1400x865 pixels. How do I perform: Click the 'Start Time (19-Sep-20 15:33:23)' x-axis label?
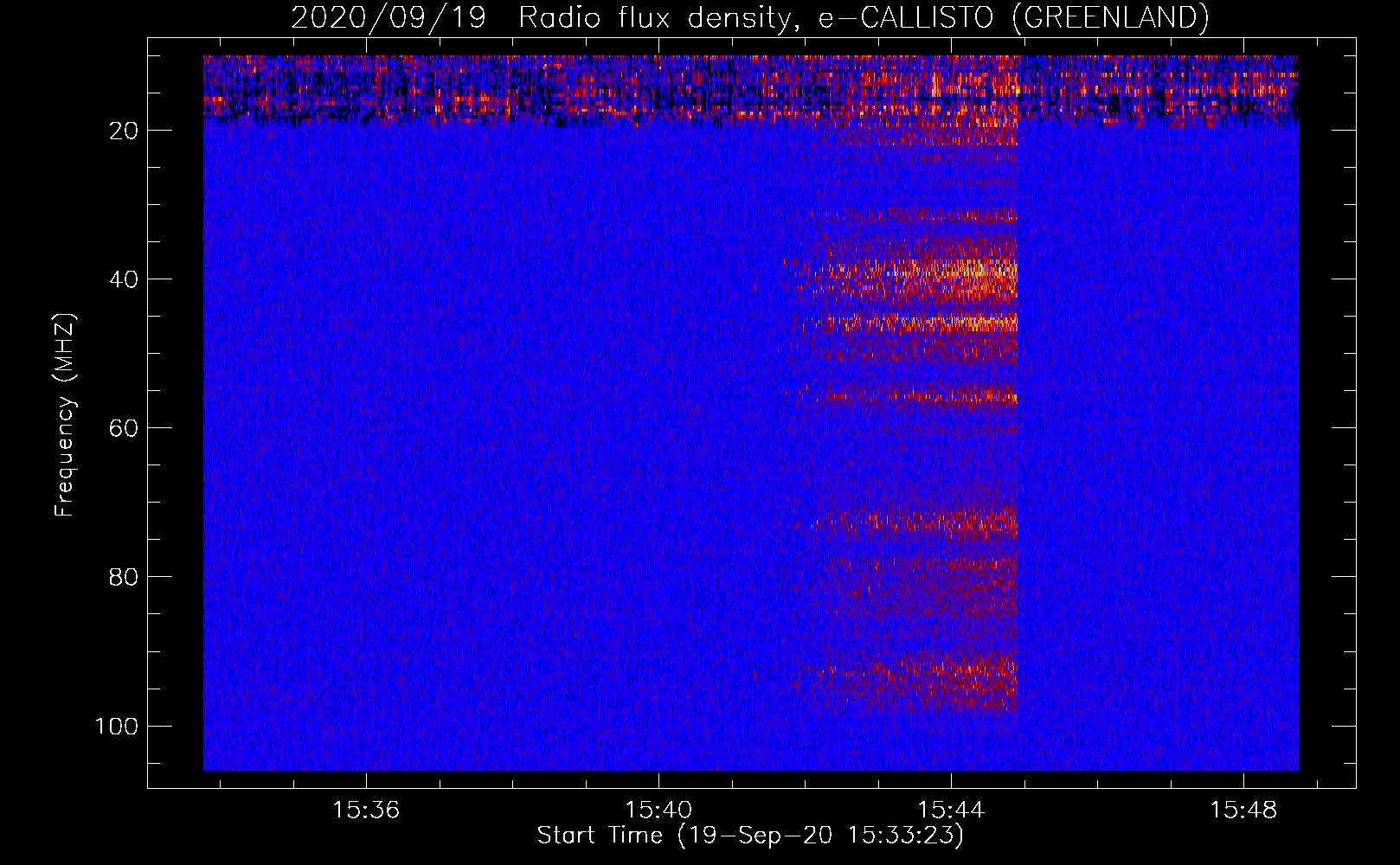click(x=750, y=836)
